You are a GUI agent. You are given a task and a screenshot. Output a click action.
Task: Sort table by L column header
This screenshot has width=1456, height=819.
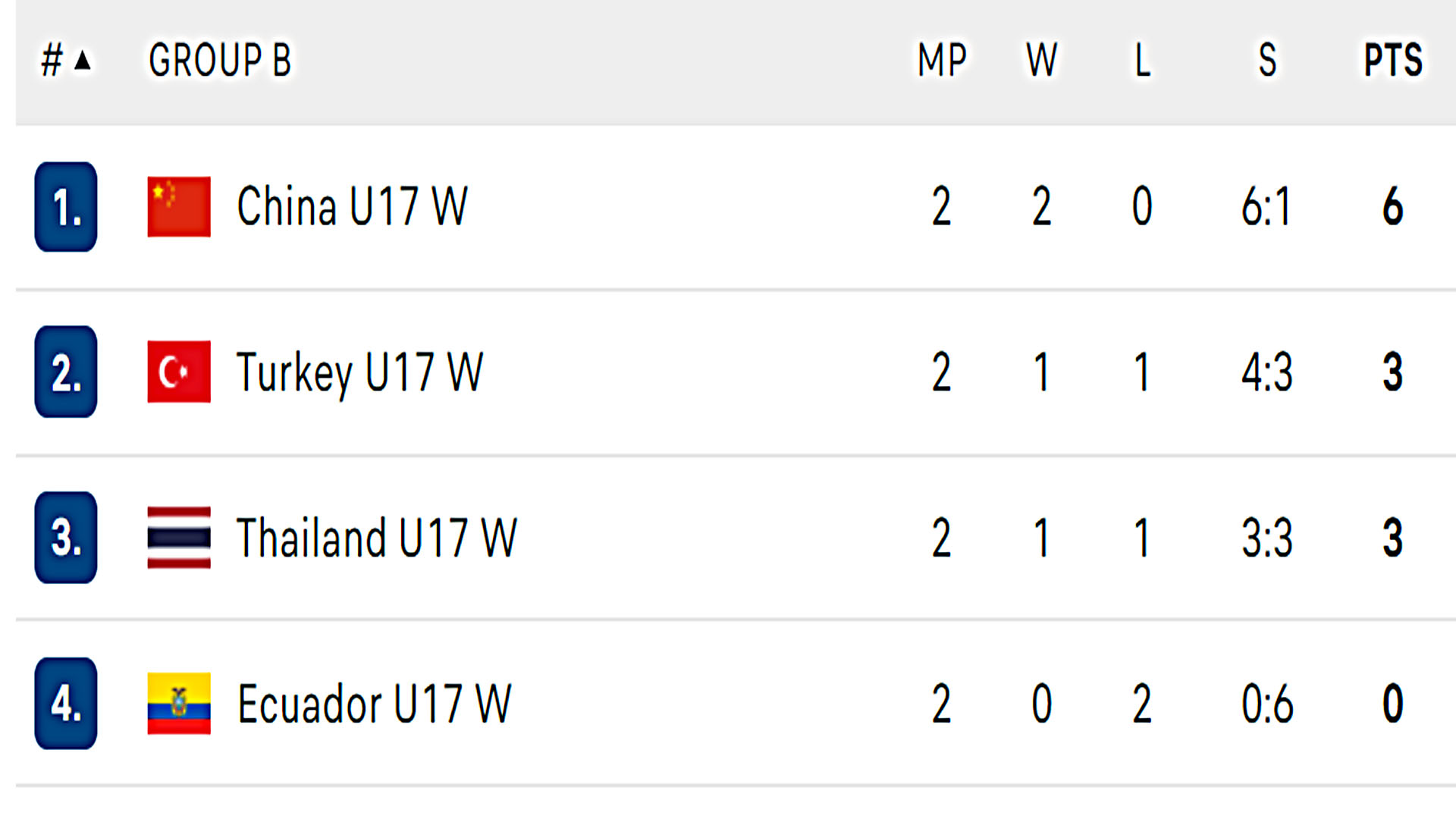click(x=1142, y=60)
